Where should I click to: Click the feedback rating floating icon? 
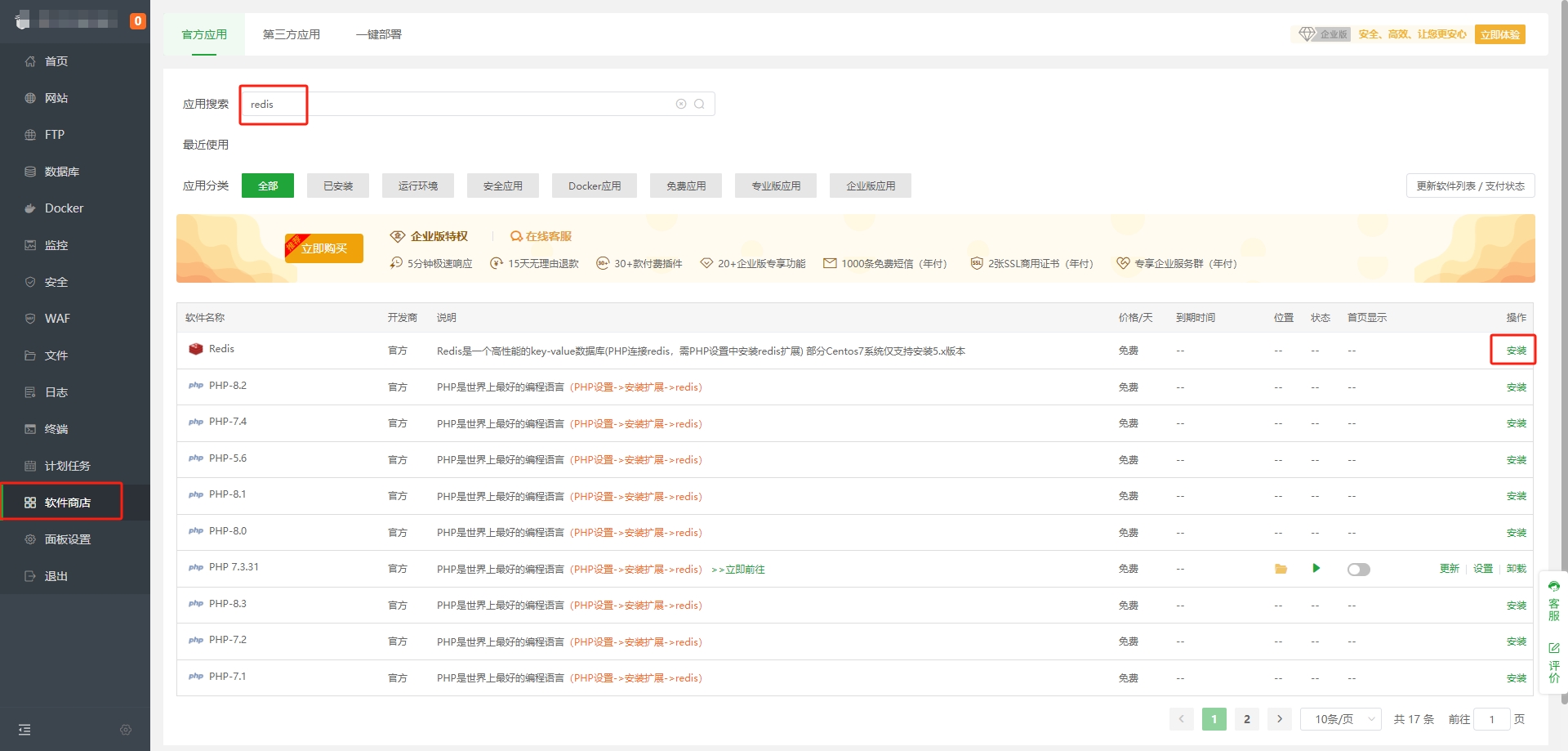pyautogui.click(x=1553, y=663)
